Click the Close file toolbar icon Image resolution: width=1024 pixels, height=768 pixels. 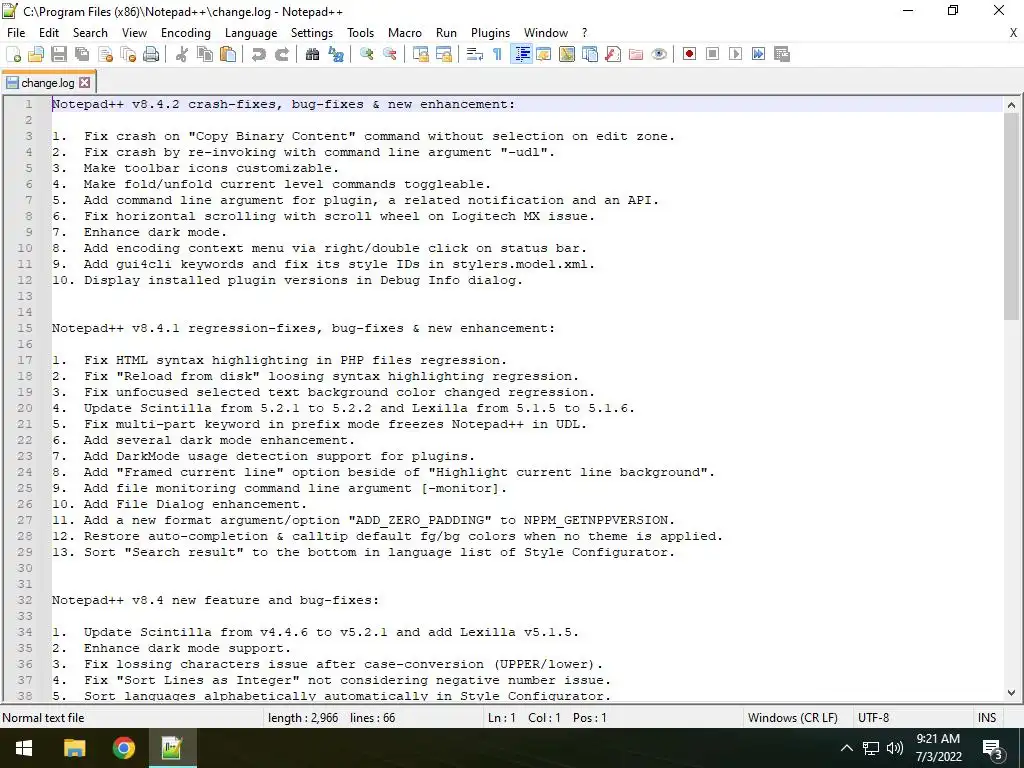pyautogui.click(x=105, y=54)
